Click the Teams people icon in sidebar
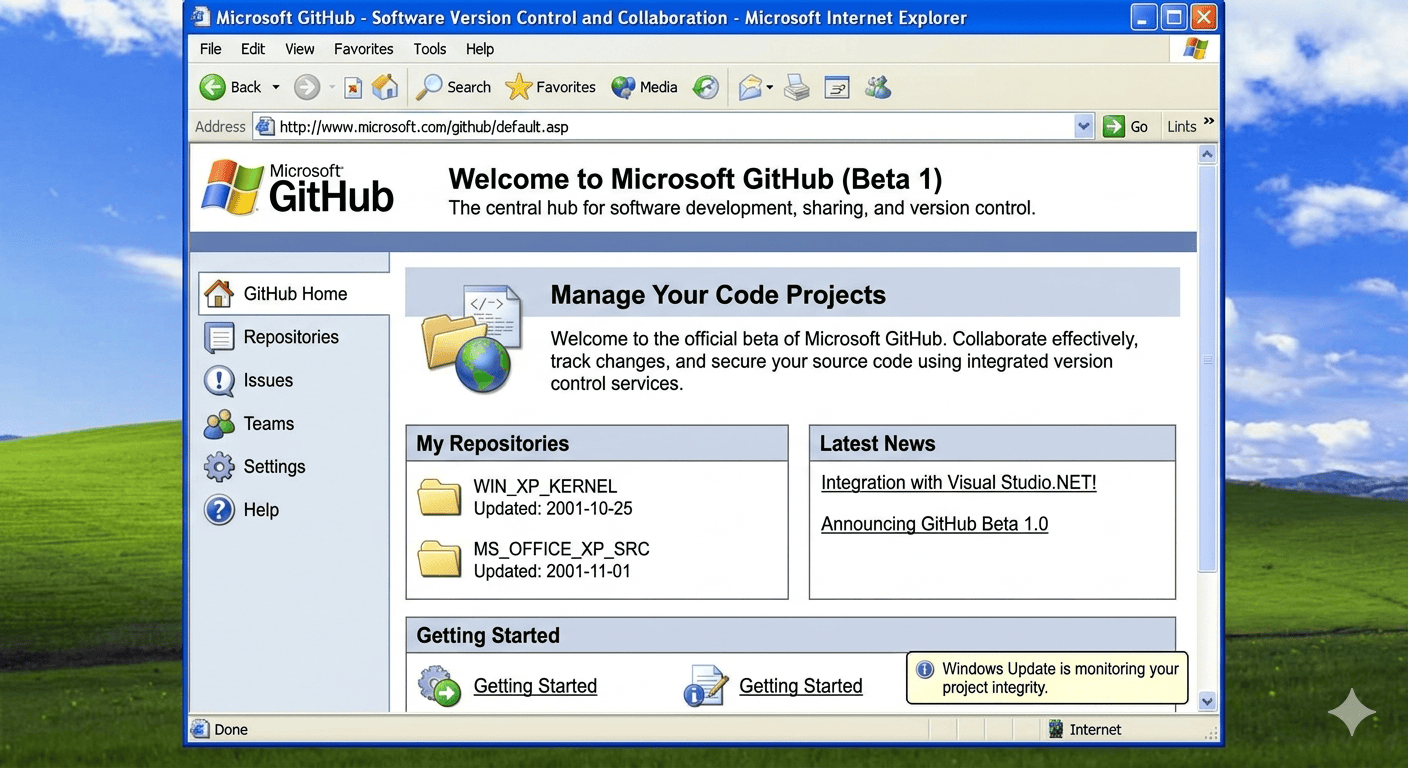 point(219,424)
